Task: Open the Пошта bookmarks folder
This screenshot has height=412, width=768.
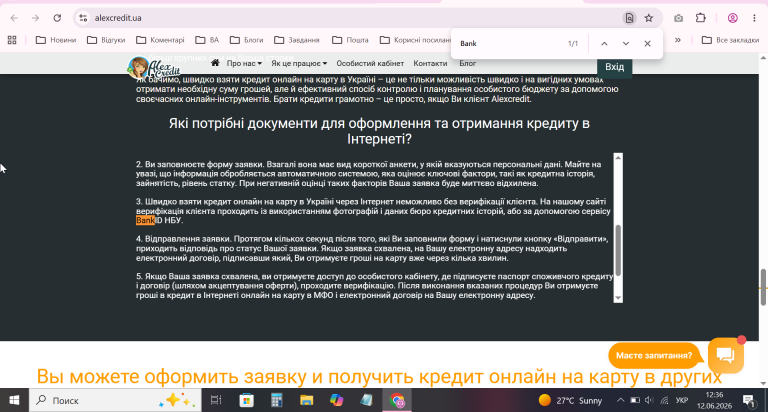Action: (350, 40)
